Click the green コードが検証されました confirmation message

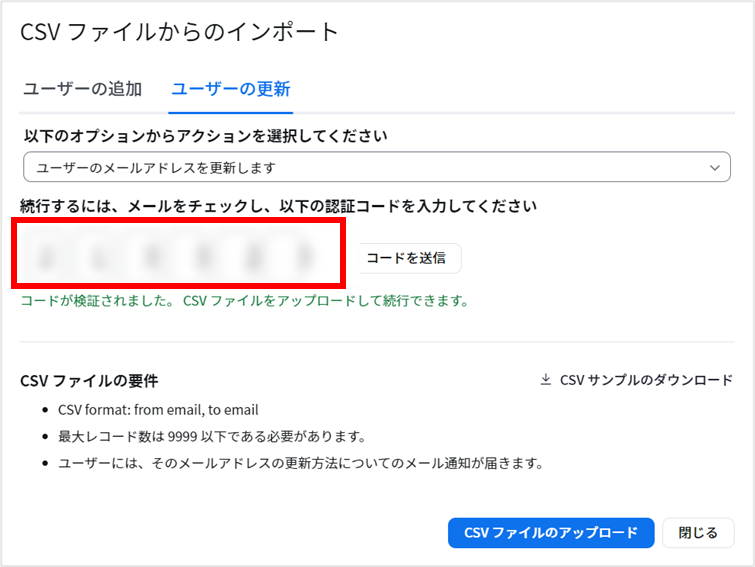click(245, 301)
